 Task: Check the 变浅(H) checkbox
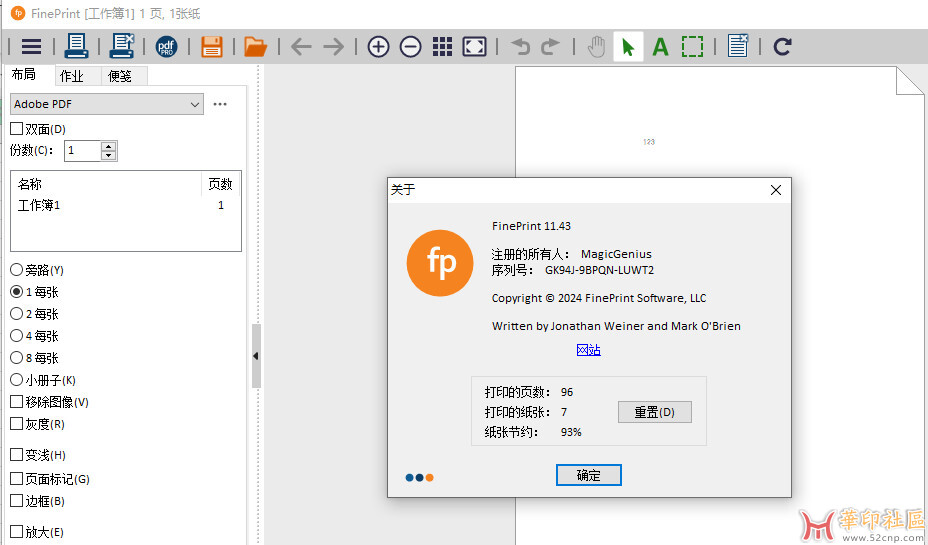(x=17, y=454)
